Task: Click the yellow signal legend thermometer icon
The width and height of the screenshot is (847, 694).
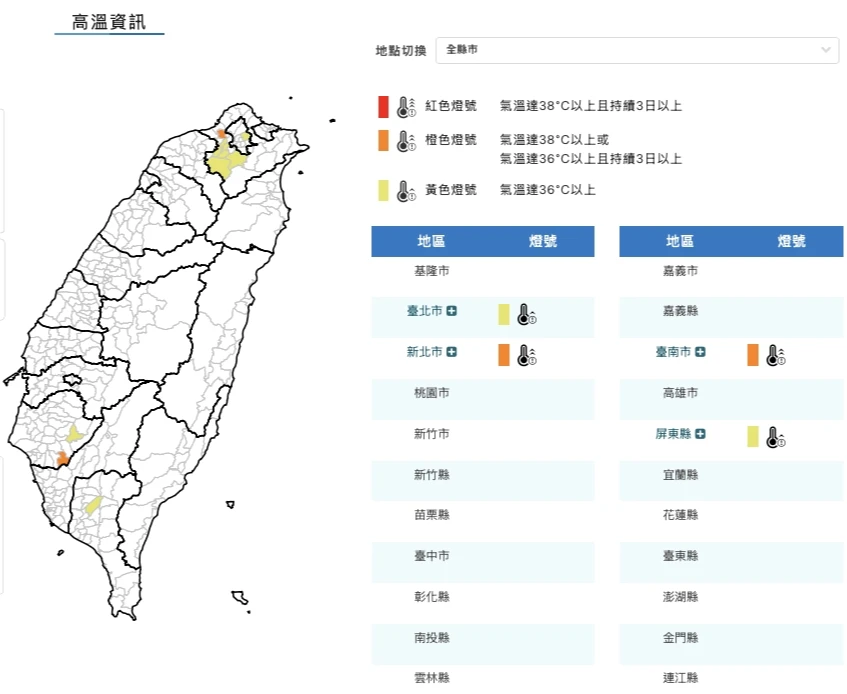Action: [x=405, y=191]
